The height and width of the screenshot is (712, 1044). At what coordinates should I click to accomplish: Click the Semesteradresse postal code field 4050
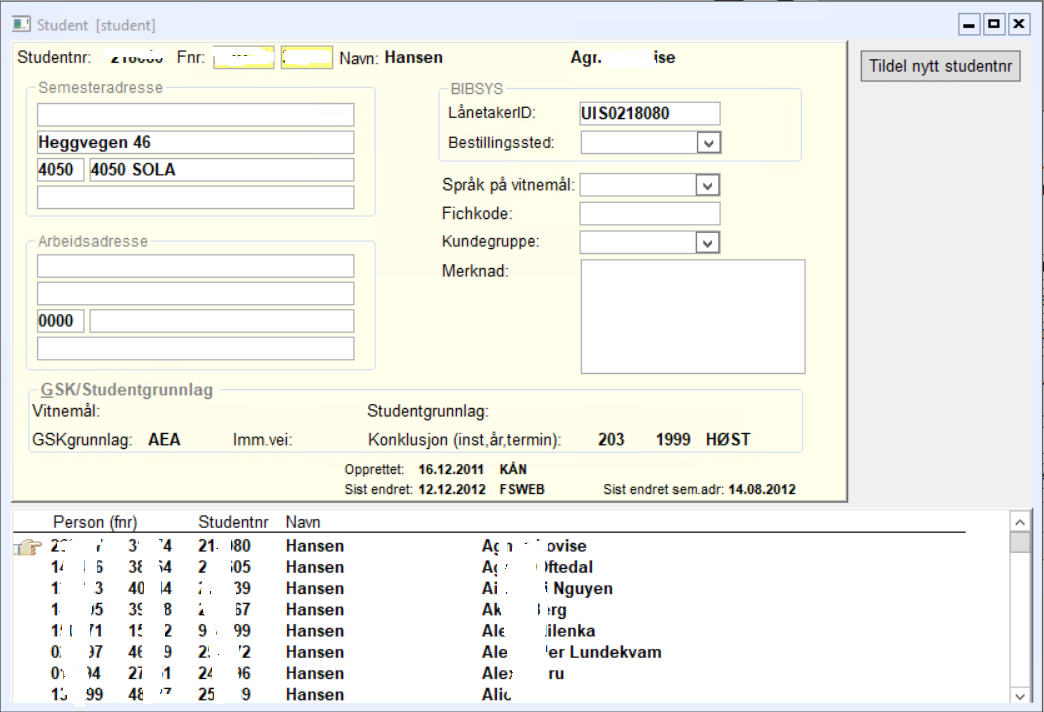tap(61, 170)
